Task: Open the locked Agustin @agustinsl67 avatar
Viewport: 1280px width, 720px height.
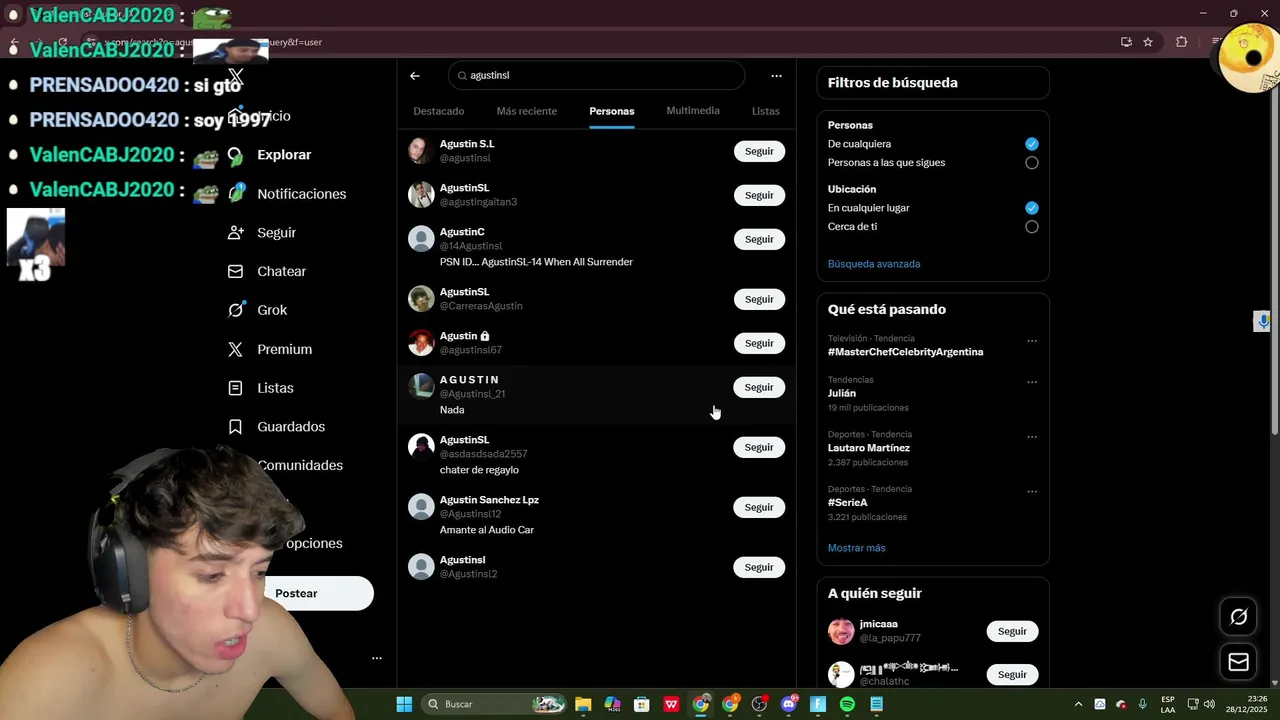Action: [x=421, y=343]
